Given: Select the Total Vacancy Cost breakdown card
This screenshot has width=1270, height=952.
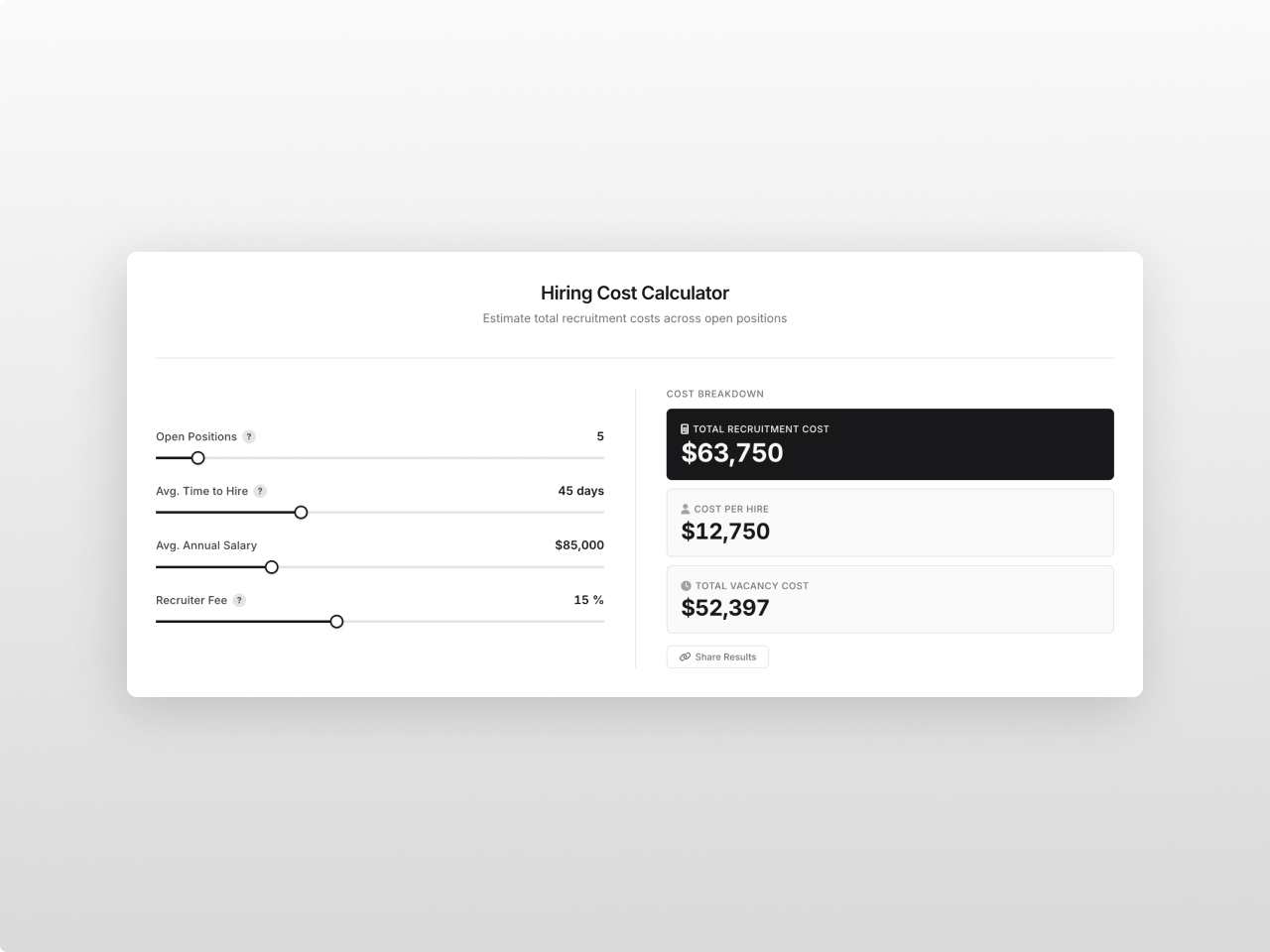Looking at the screenshot, I should point(889,599).
